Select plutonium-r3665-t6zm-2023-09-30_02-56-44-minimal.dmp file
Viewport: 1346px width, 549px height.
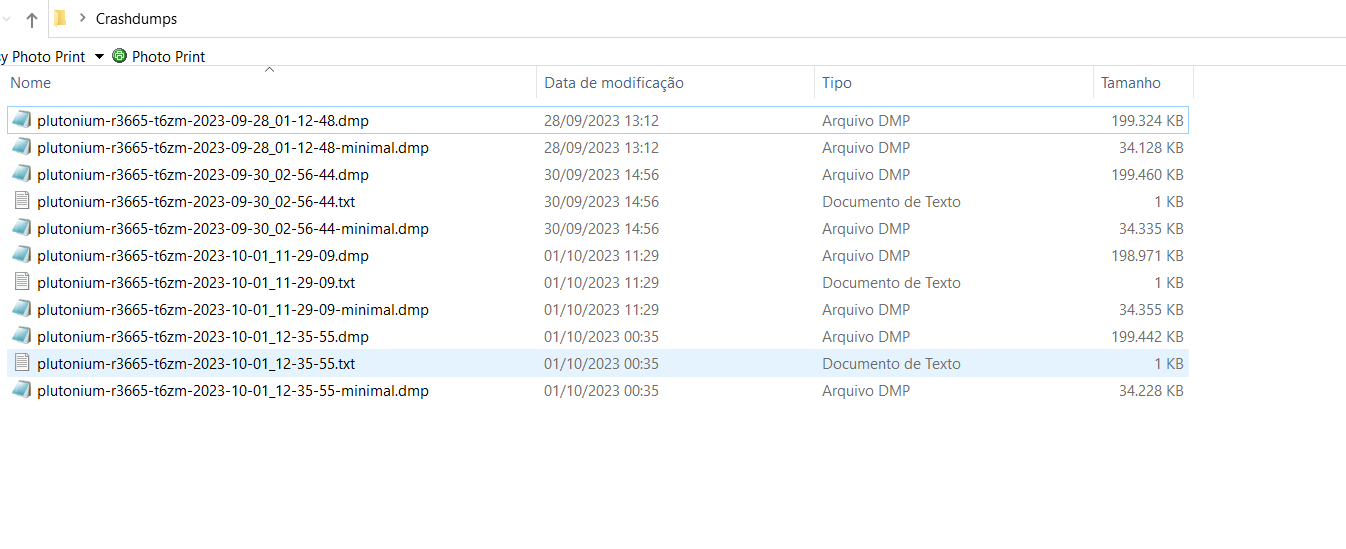point(232,228)
